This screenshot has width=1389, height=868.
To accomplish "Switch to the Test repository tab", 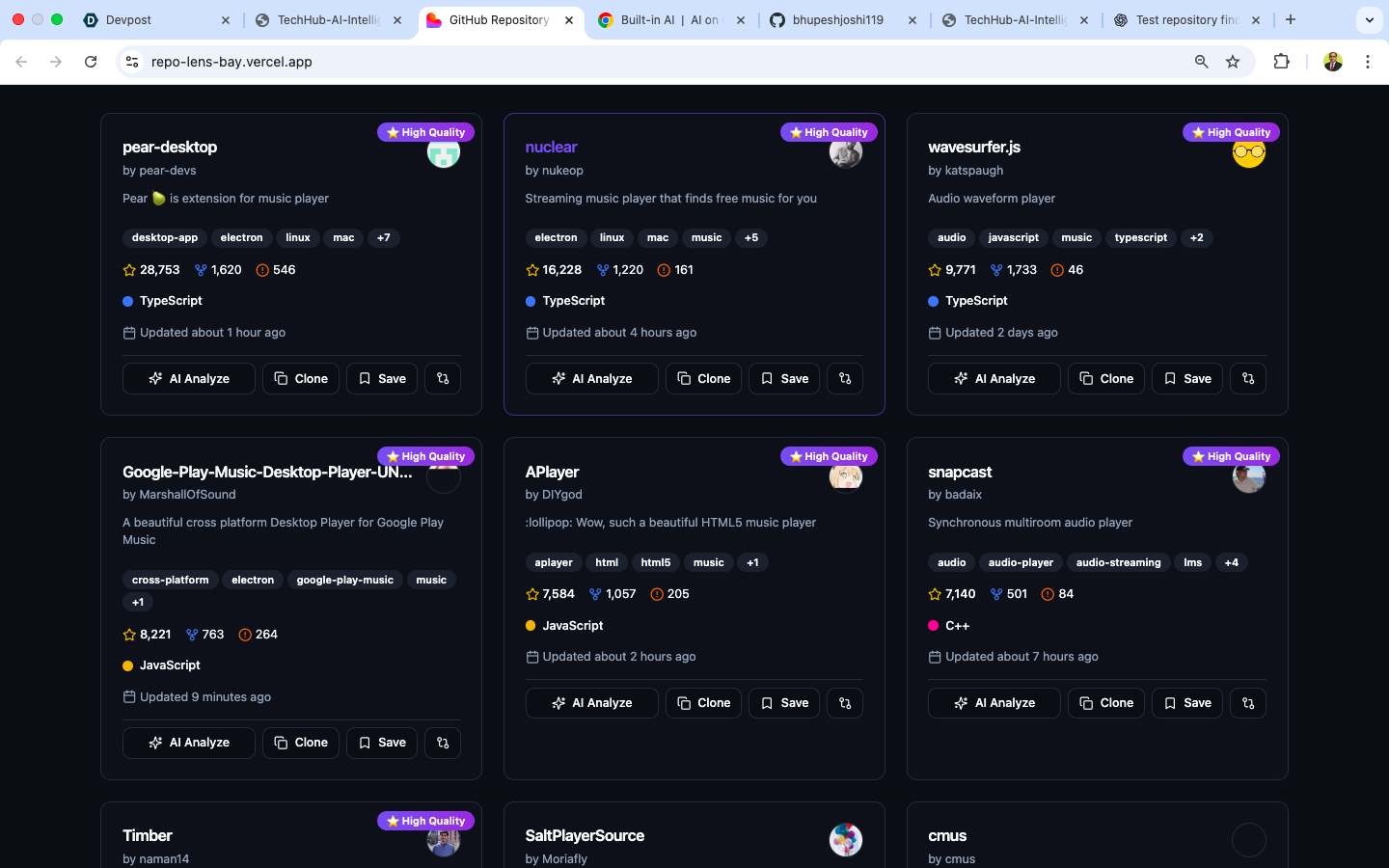I will (1186, 19).
